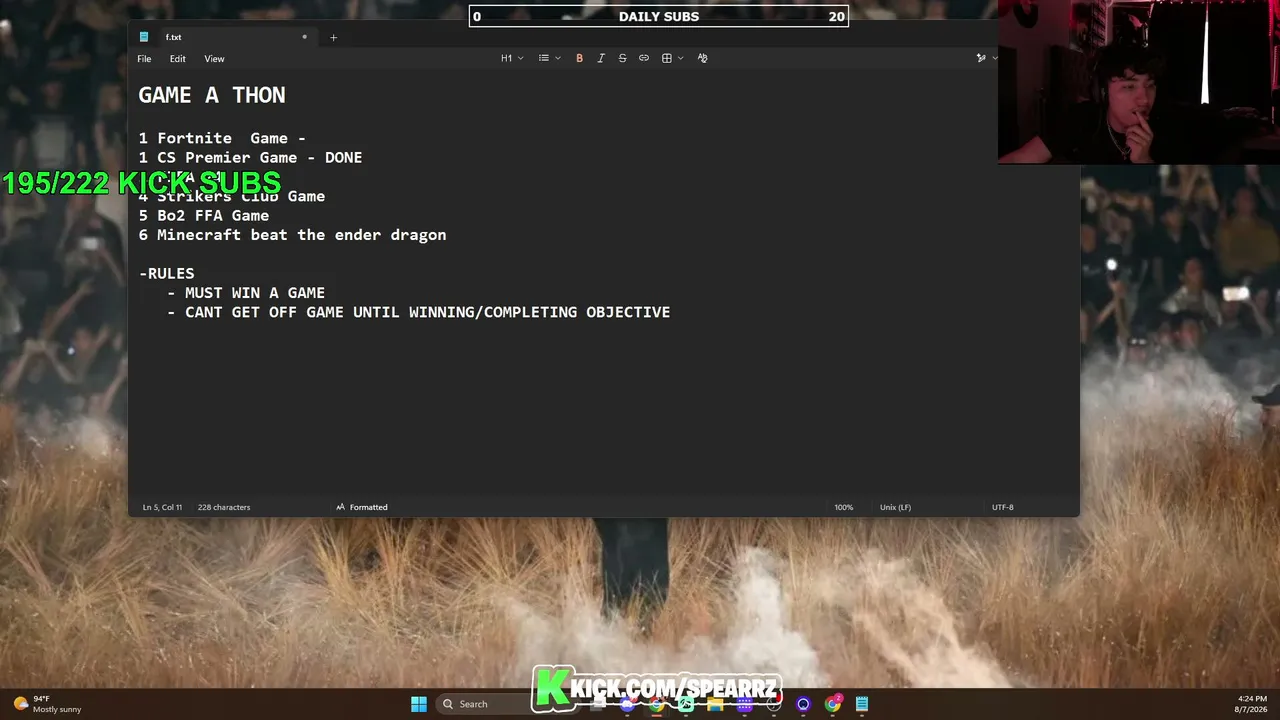Insert a link using the toolbar icon
Screen dimensions: 1280x720
tap(644, 58)
